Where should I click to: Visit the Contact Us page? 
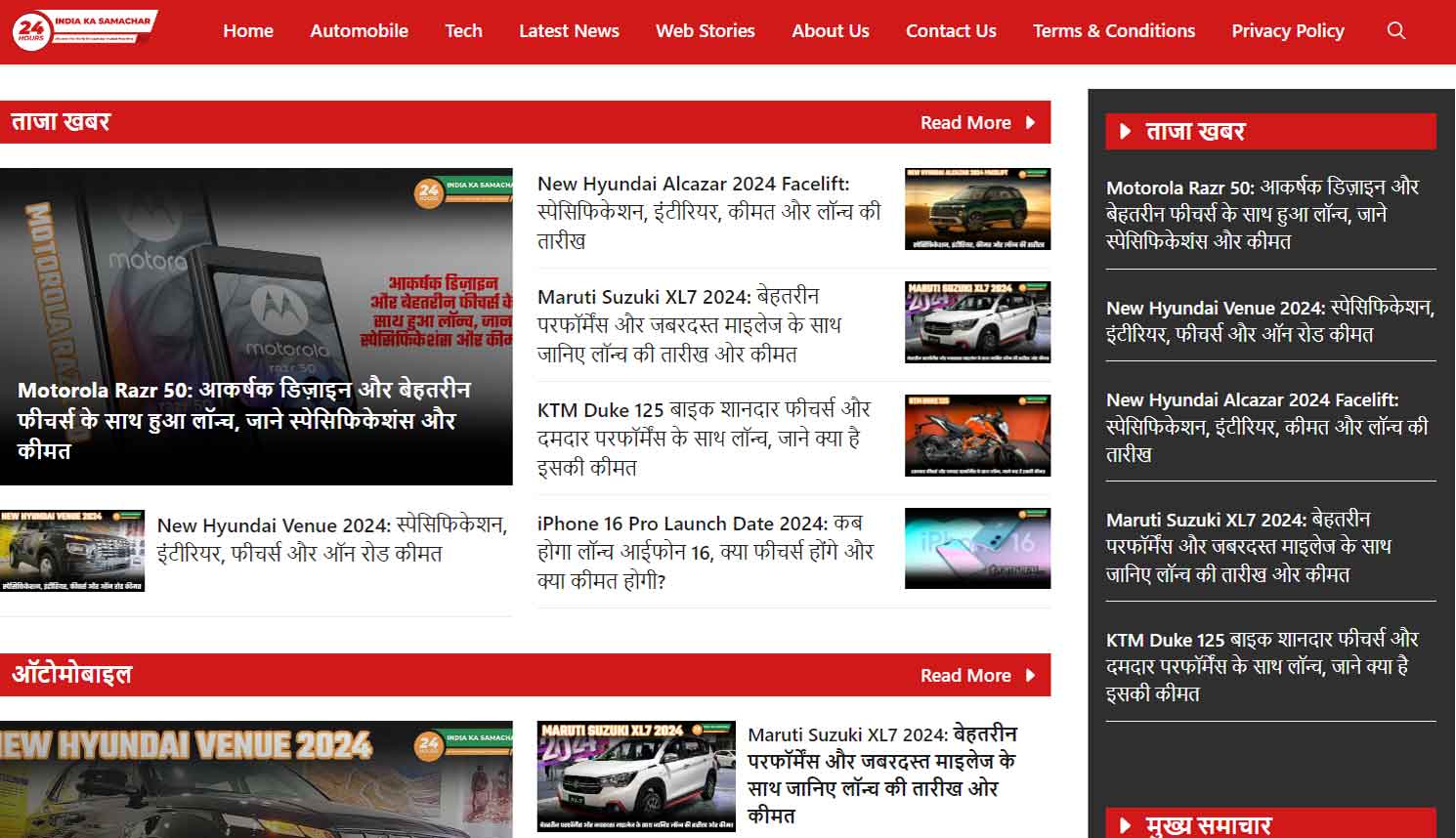pos(950,30)
